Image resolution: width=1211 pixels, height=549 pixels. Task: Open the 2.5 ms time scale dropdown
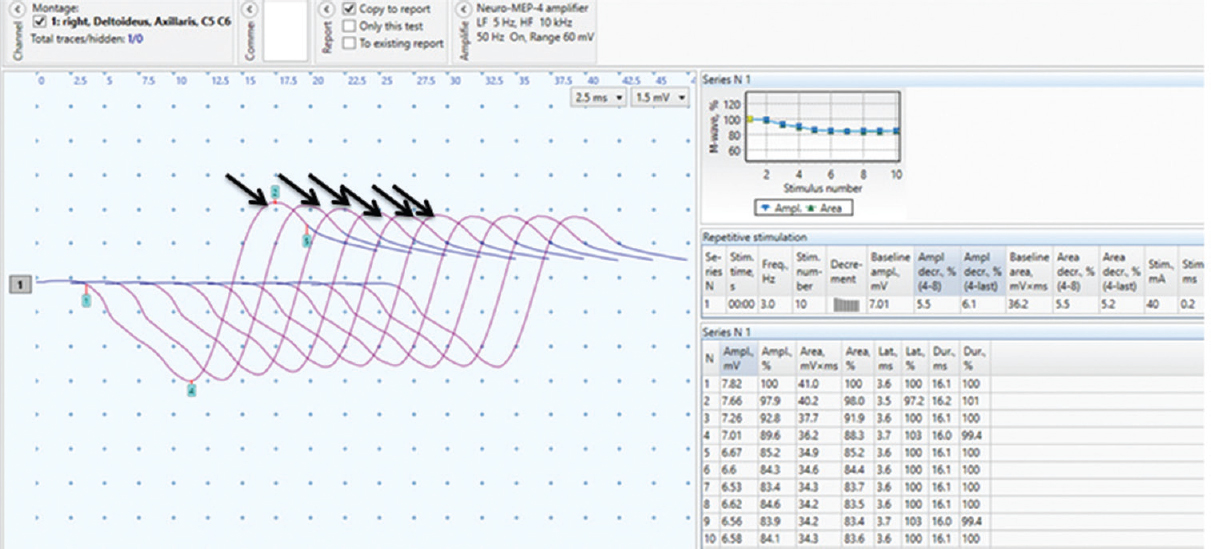[599, 97]
